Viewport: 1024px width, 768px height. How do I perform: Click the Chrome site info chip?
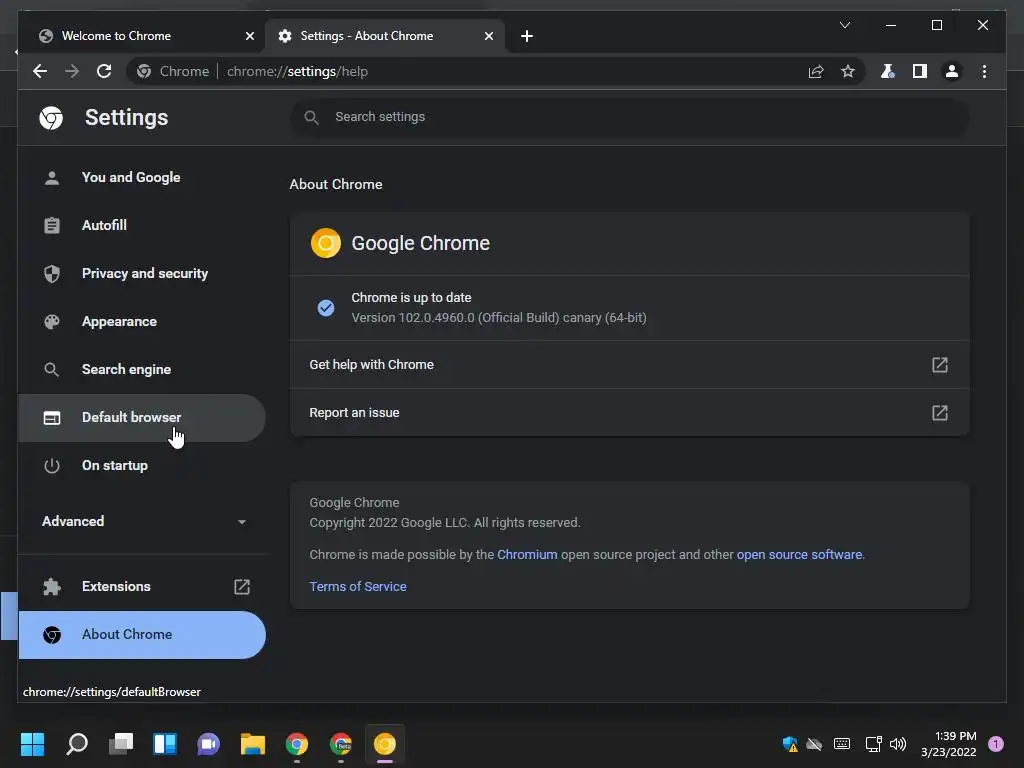click(172, 71)
